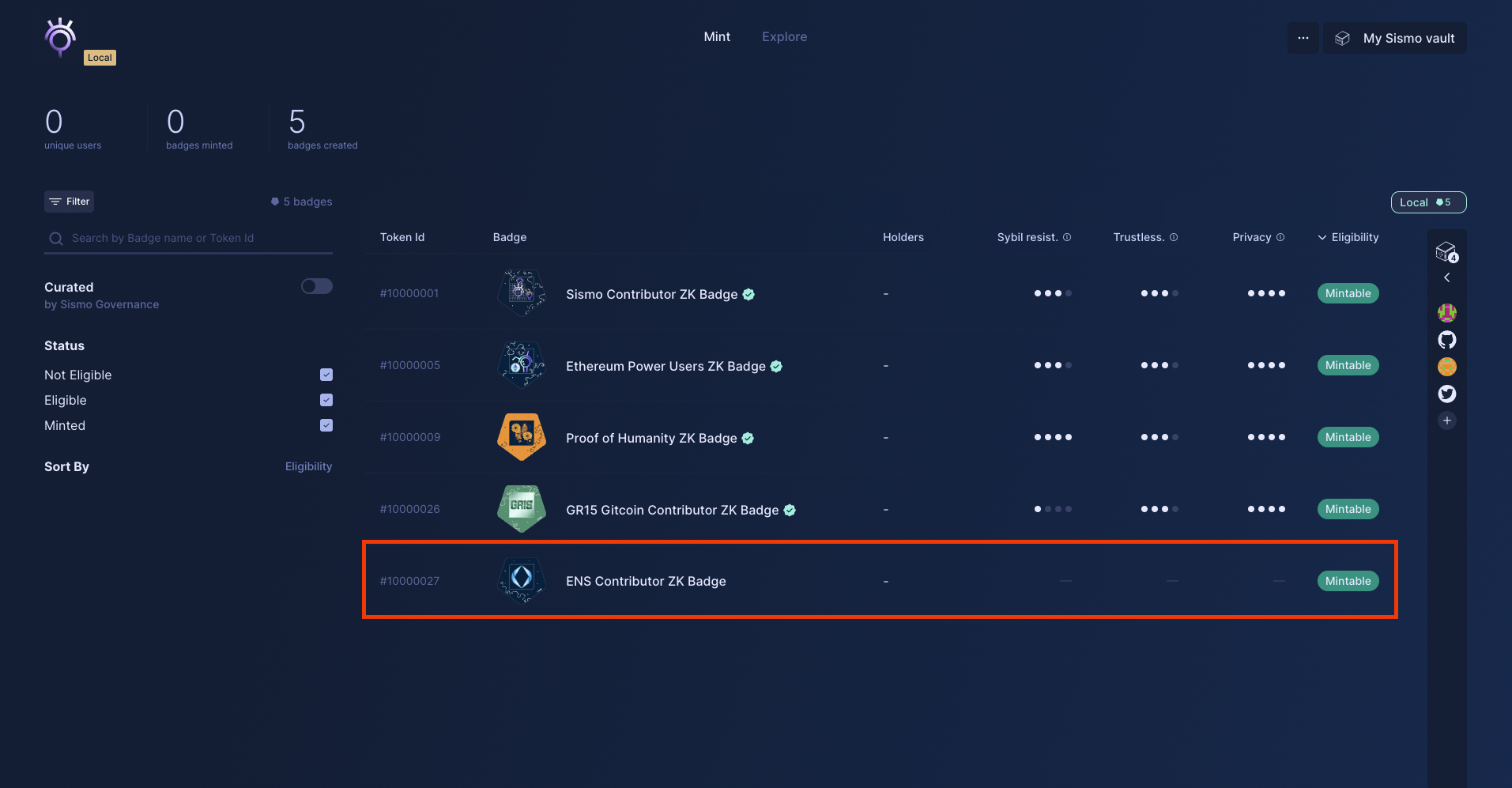Viewport: 1512px width, 788px height.
Task: Click Mintable tag for Ethereum Power Users
Action: 1348,365
